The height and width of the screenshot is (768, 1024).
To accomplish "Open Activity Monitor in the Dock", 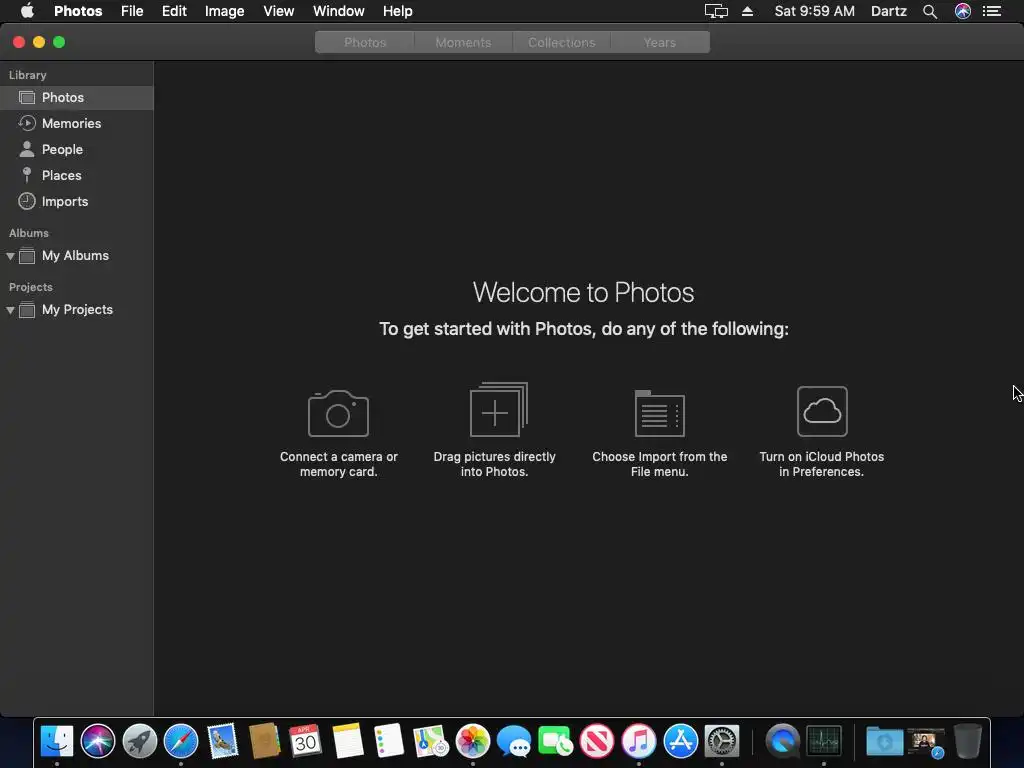I will [824, 741].
